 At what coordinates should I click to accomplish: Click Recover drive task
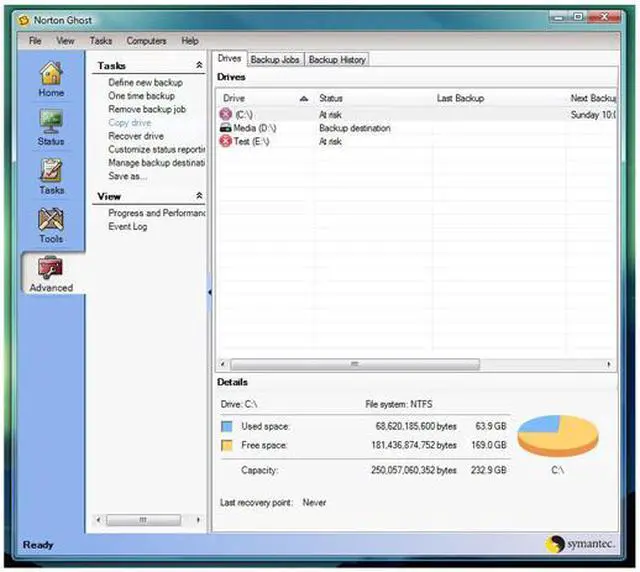tap(136, 136)
